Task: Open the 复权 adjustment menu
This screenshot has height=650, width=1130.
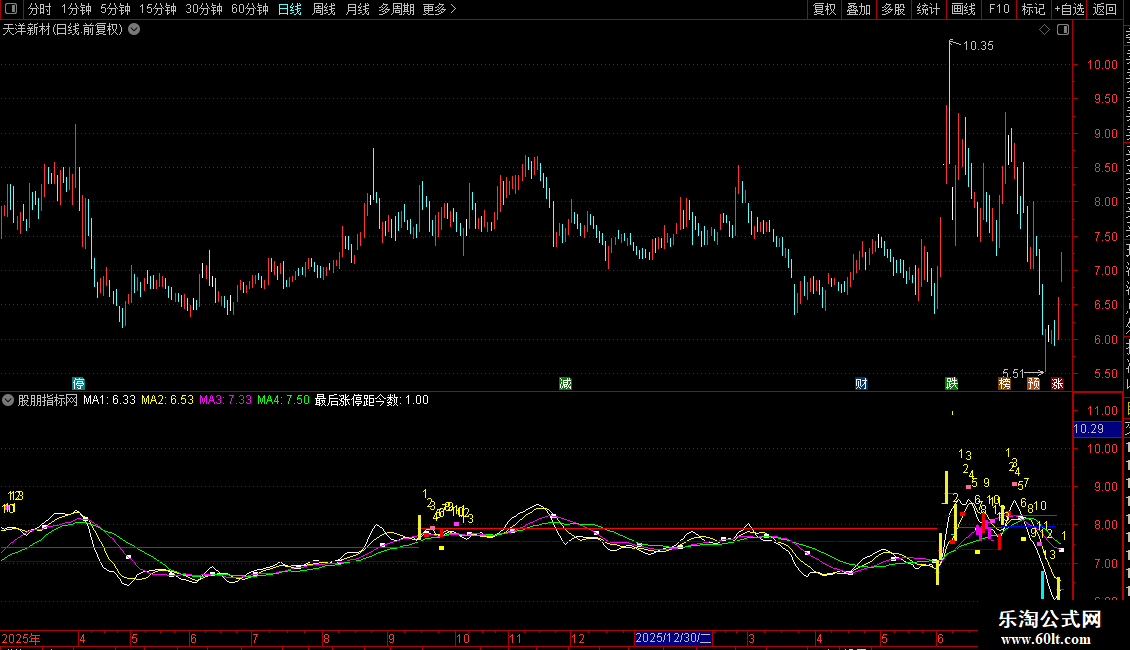Action: click(824, 9)
